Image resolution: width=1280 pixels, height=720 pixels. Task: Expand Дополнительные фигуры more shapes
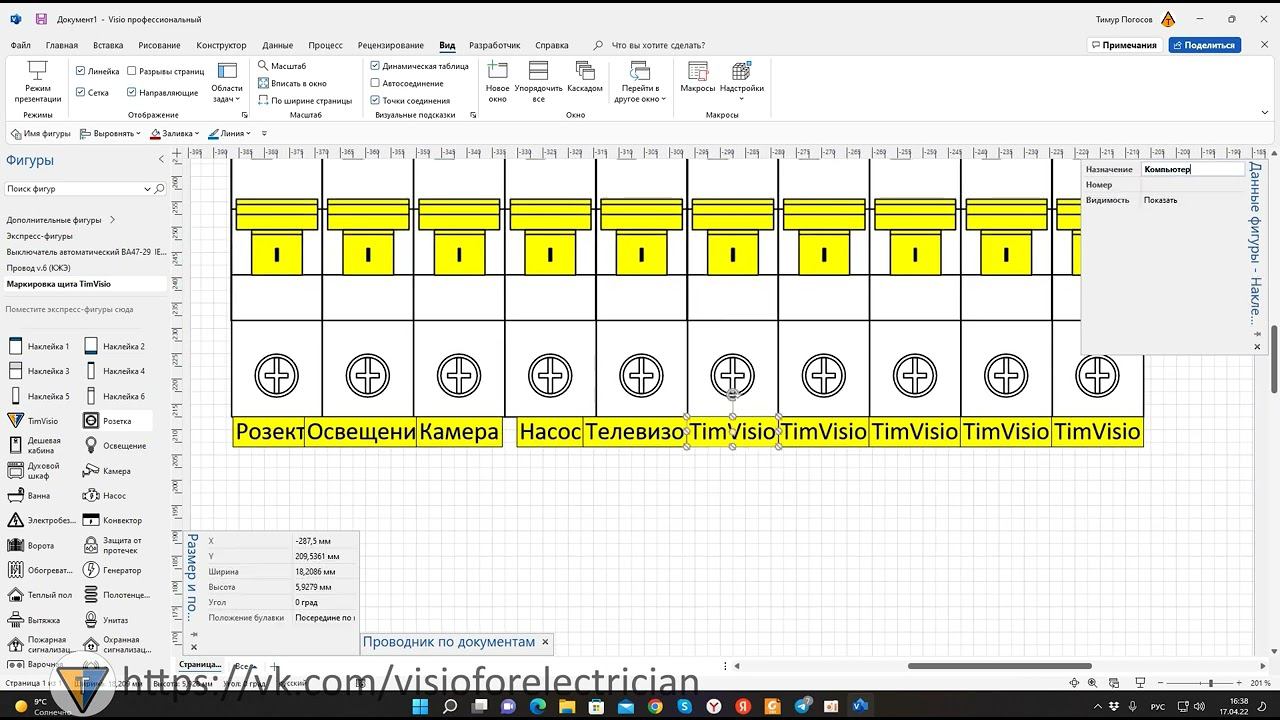coord(61,220)
